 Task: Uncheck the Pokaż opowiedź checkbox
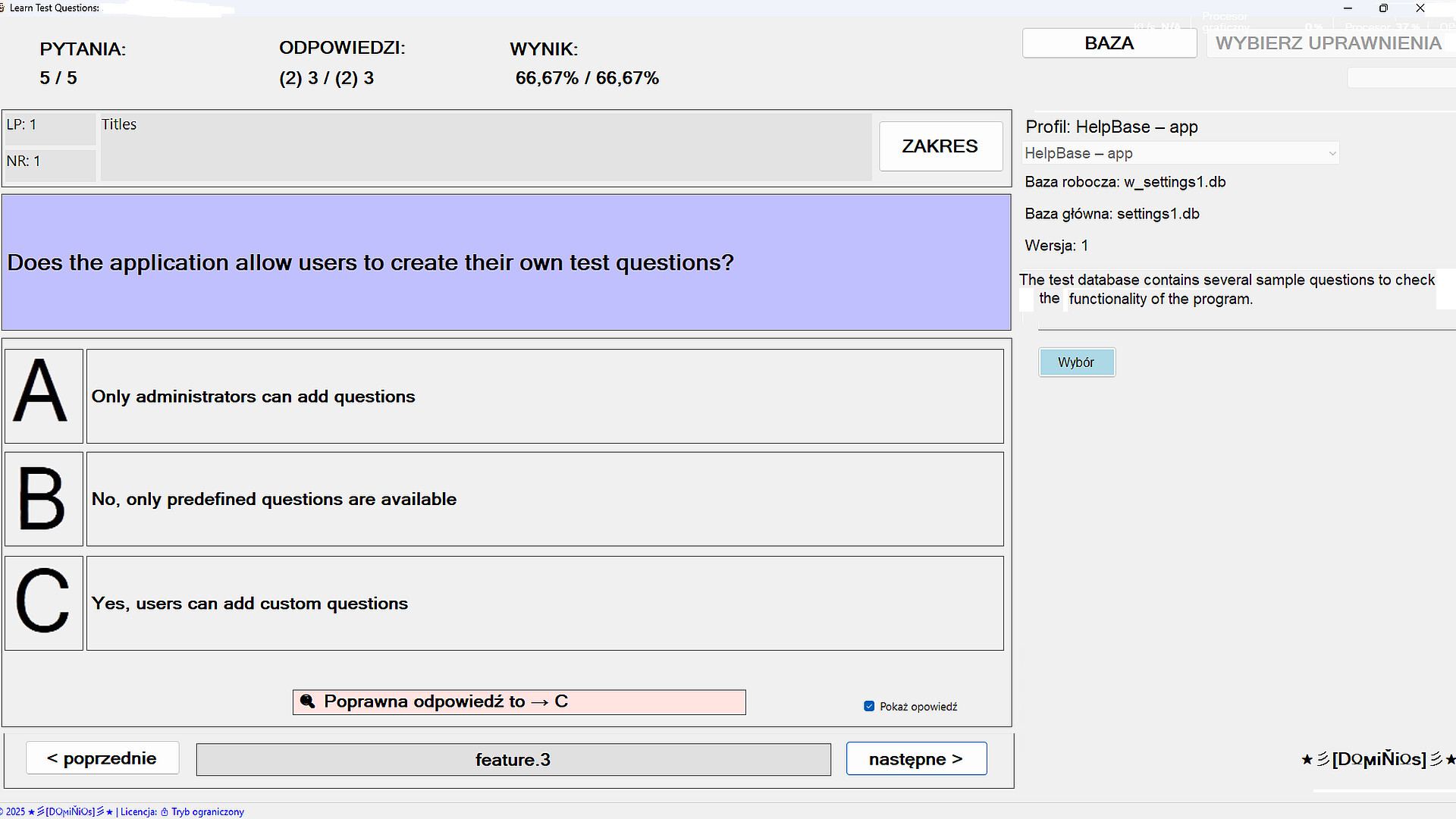click(869, 706)
